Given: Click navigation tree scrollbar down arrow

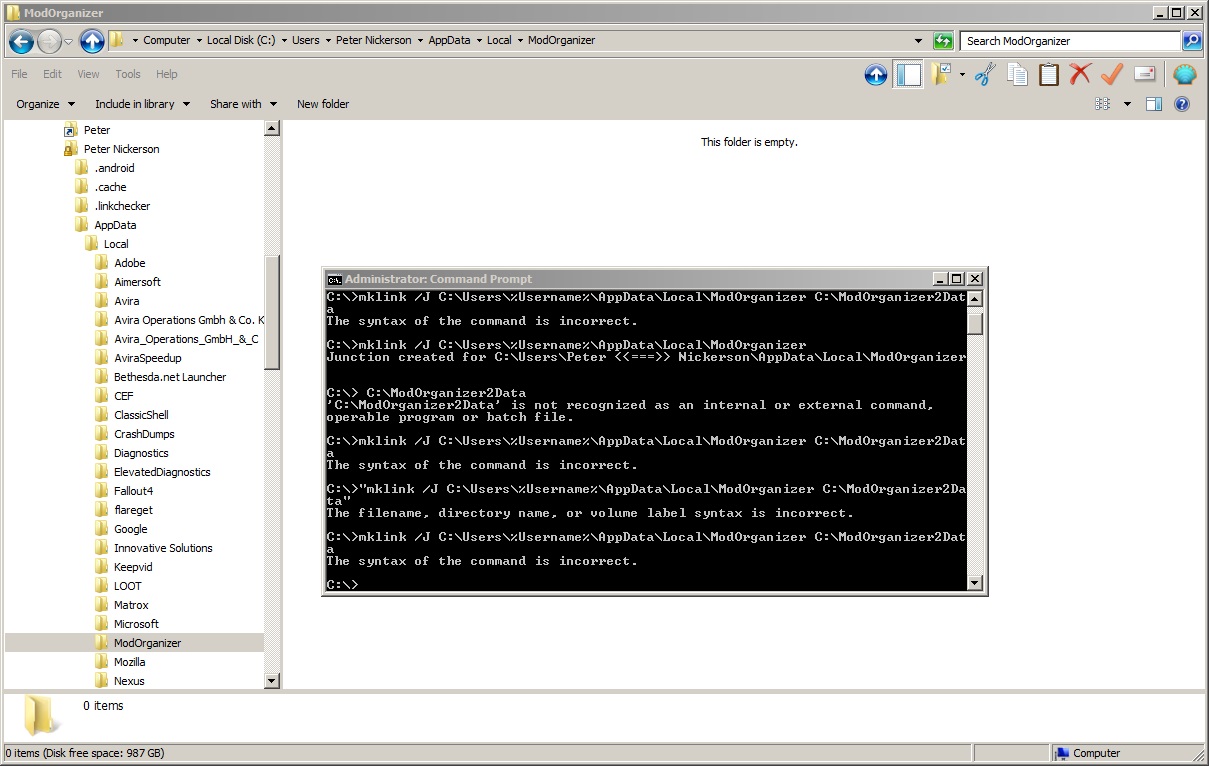Looking at the screenshot, I should tap(272, 680).
